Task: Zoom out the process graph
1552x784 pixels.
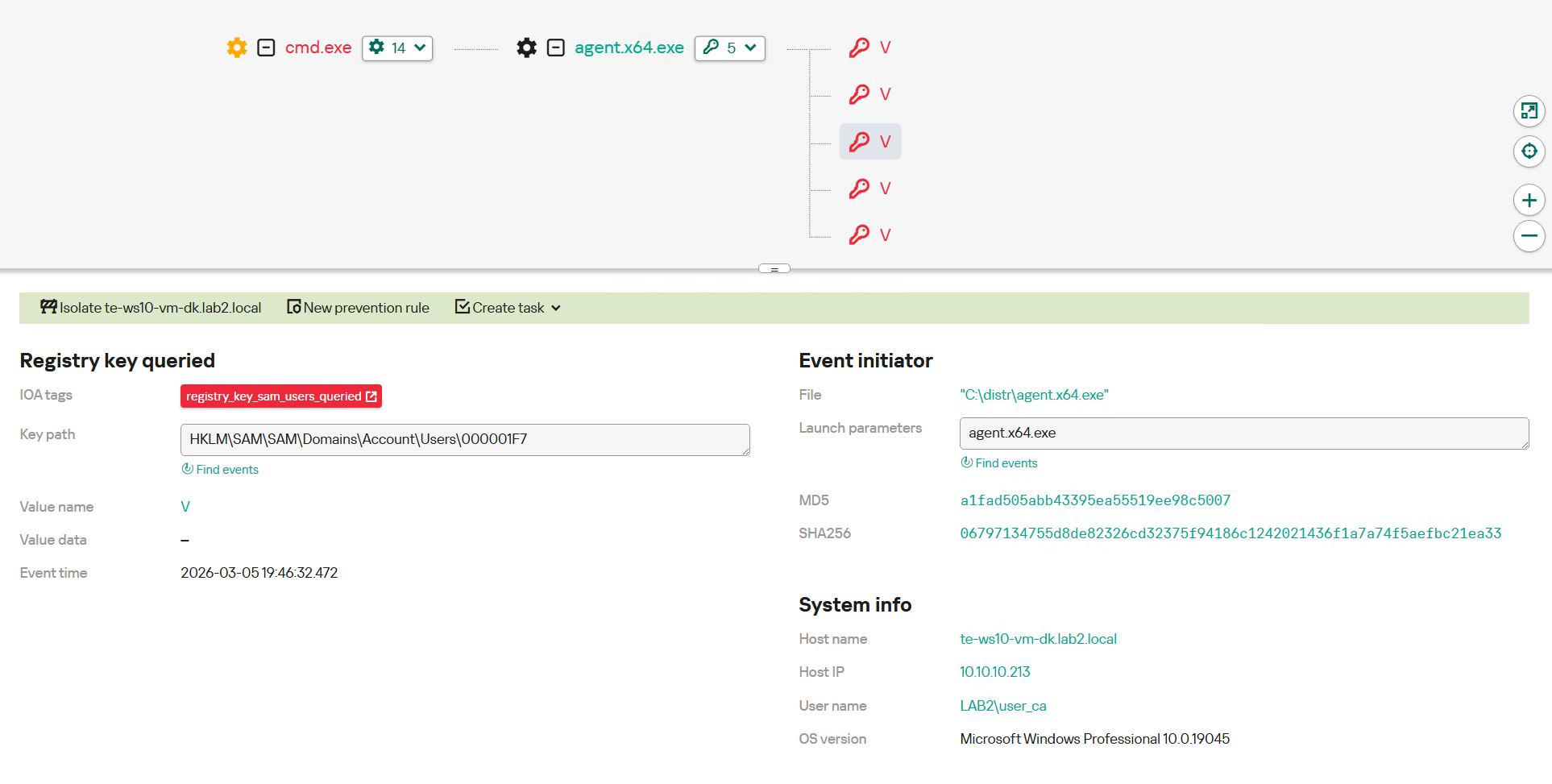Action: point(1529,236)
